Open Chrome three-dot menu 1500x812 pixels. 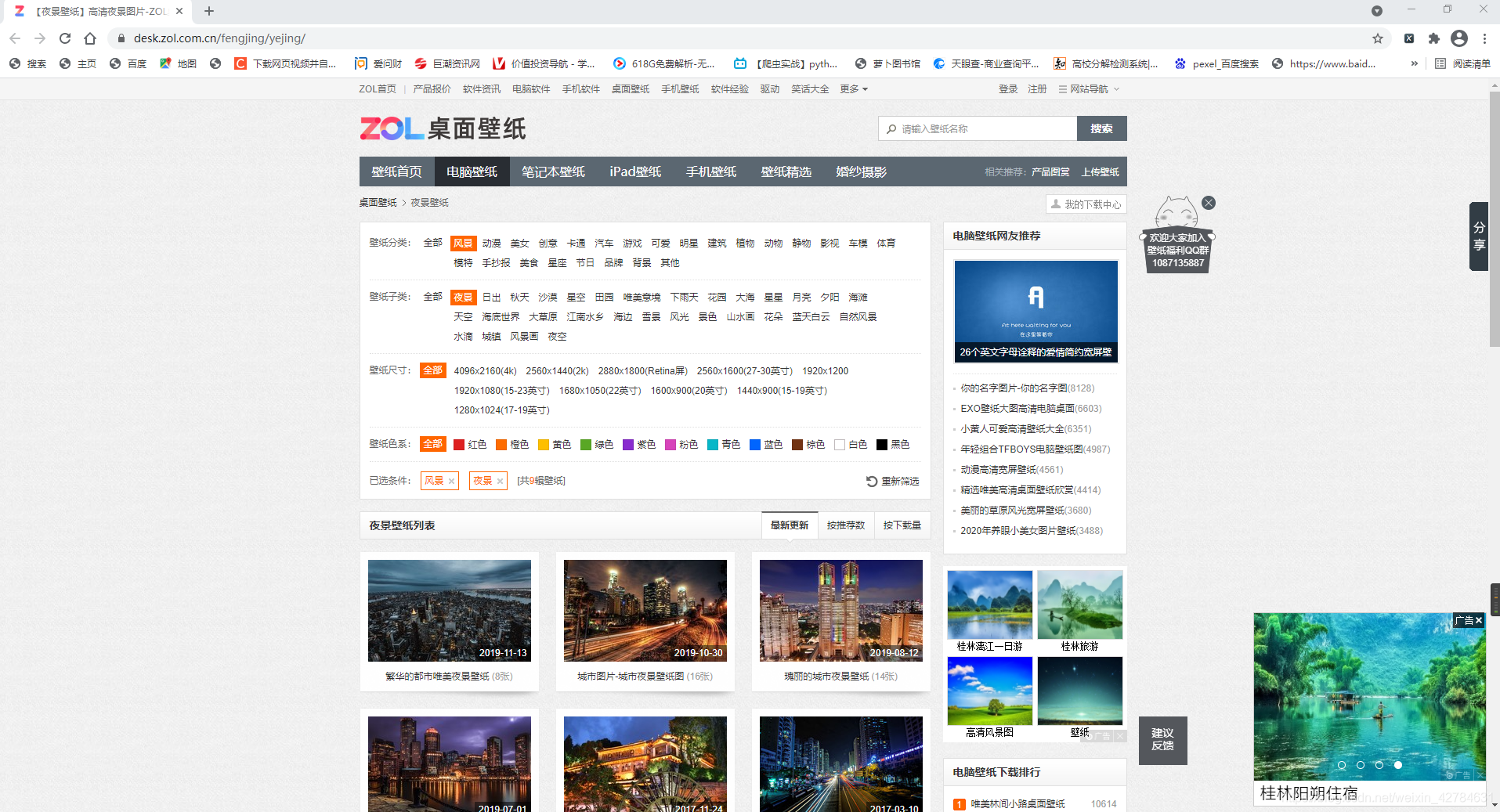pyautogui.click(x=1484, y=38)
